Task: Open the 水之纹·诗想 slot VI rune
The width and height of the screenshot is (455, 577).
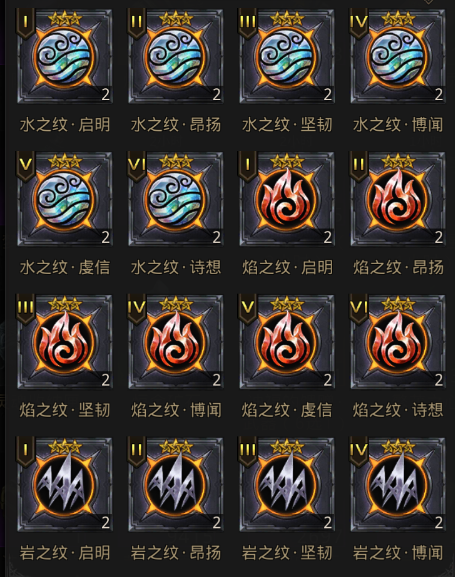Action: (176, 199)
